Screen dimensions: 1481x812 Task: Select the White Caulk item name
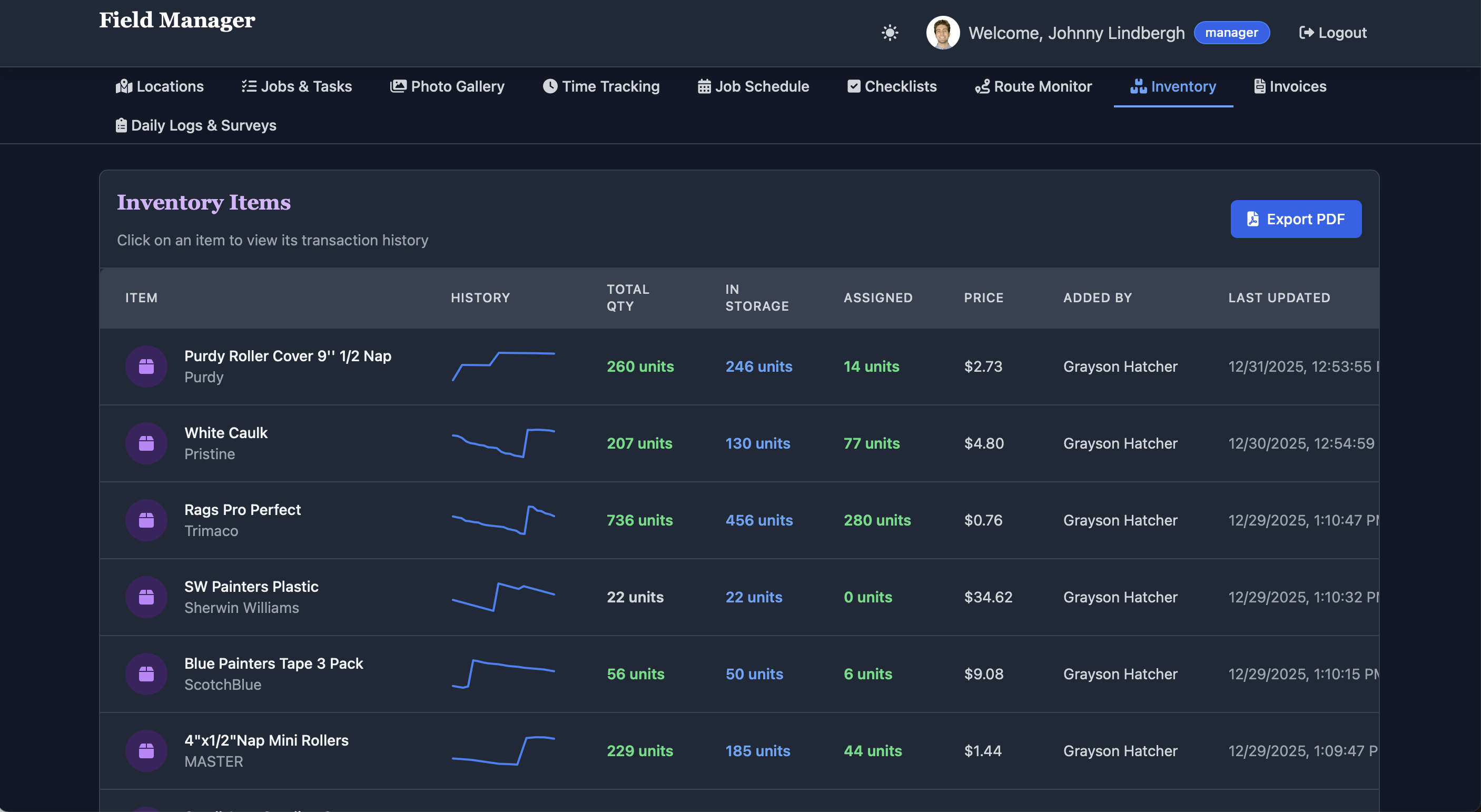[x=225, y=433]
